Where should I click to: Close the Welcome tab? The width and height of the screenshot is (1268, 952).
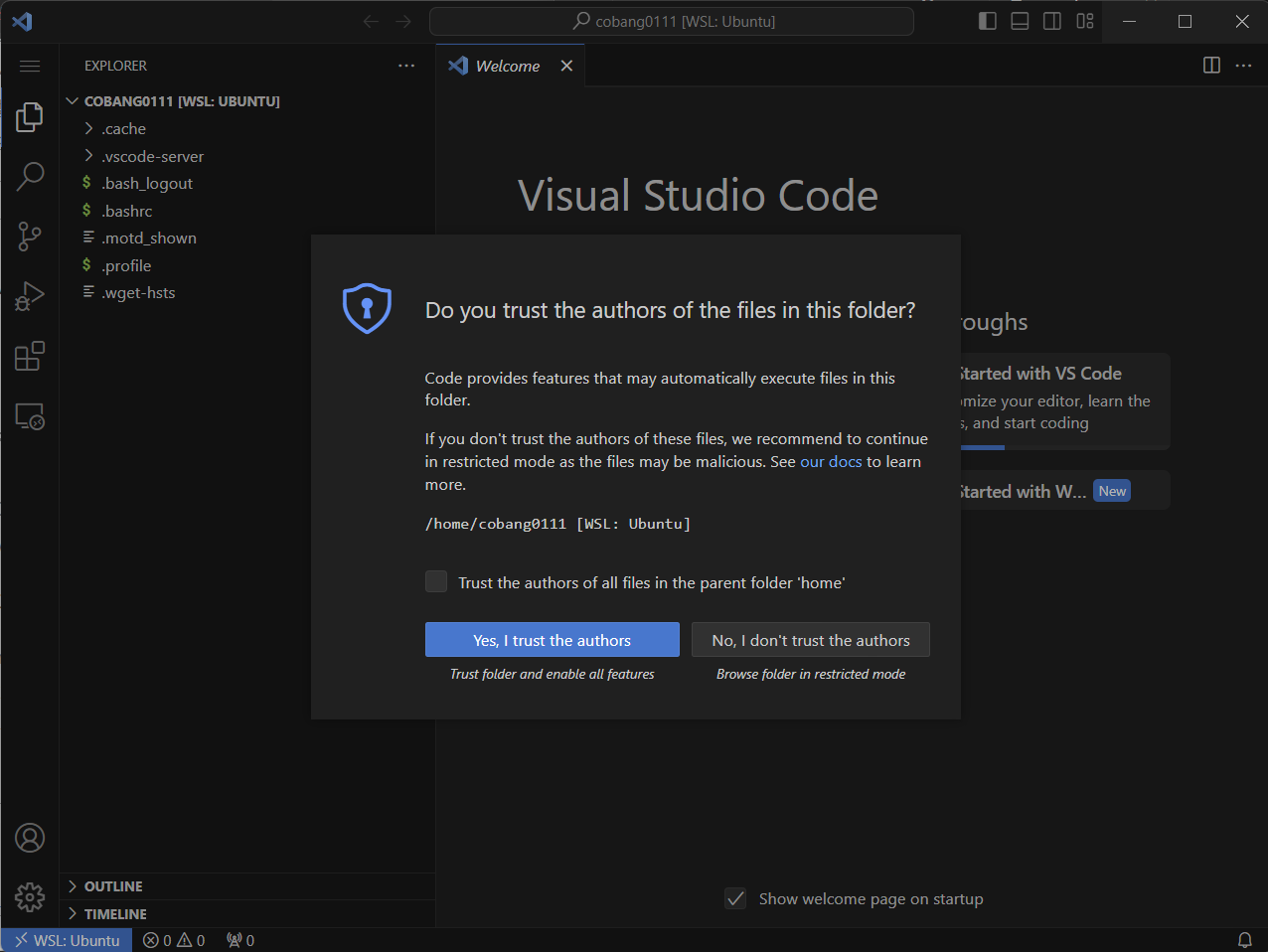point(566,66)
